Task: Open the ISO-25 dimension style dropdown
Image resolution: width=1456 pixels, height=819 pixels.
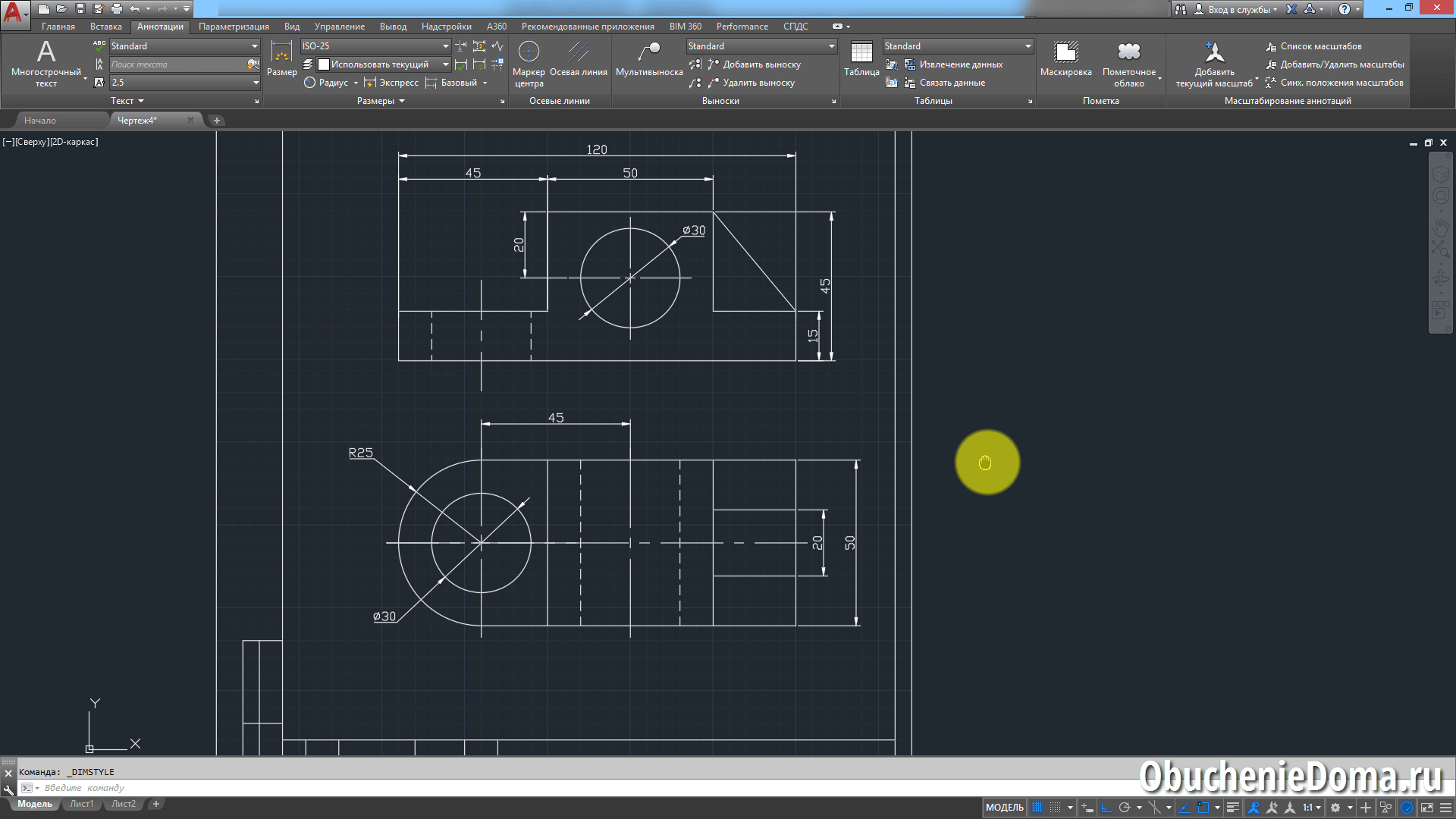Action: (445, 45)
